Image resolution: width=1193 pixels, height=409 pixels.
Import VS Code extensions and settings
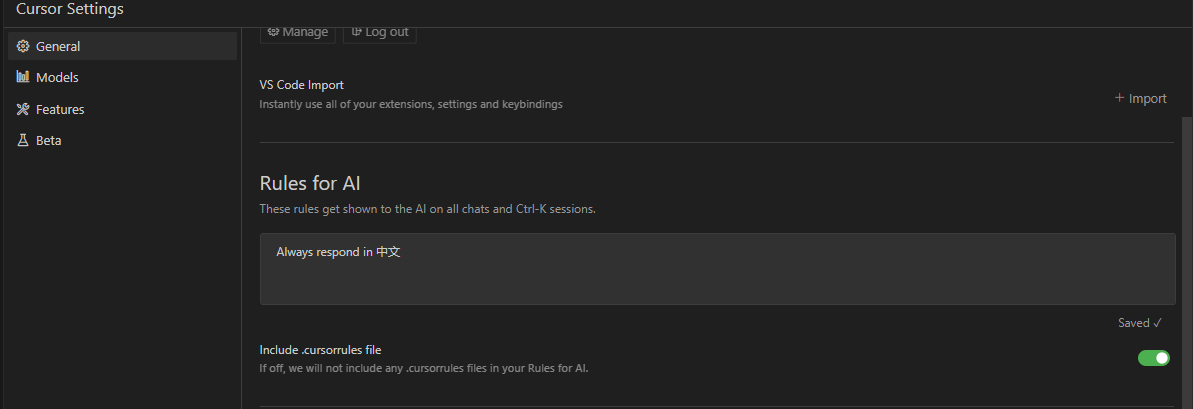tap(1141, 98)
